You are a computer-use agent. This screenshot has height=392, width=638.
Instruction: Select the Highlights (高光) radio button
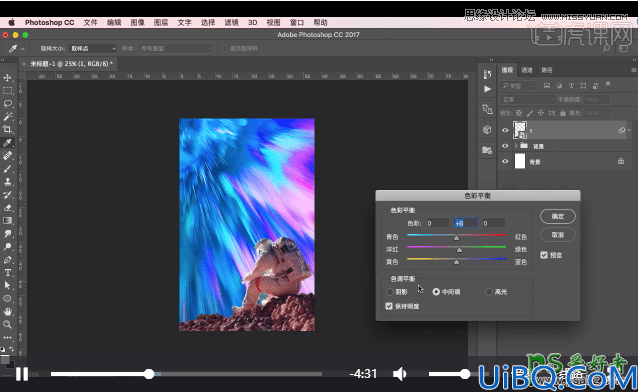click(x=489, y=292)
